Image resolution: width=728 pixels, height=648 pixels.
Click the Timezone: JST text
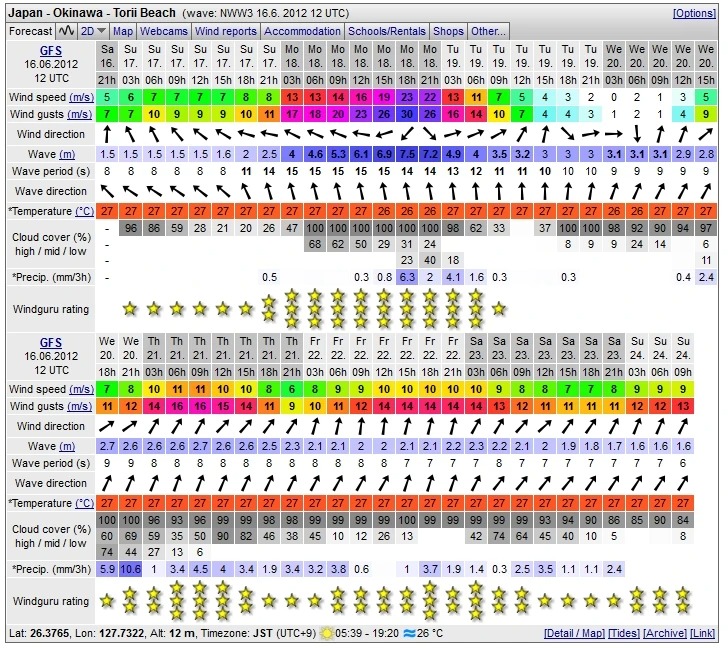point(237,633)
